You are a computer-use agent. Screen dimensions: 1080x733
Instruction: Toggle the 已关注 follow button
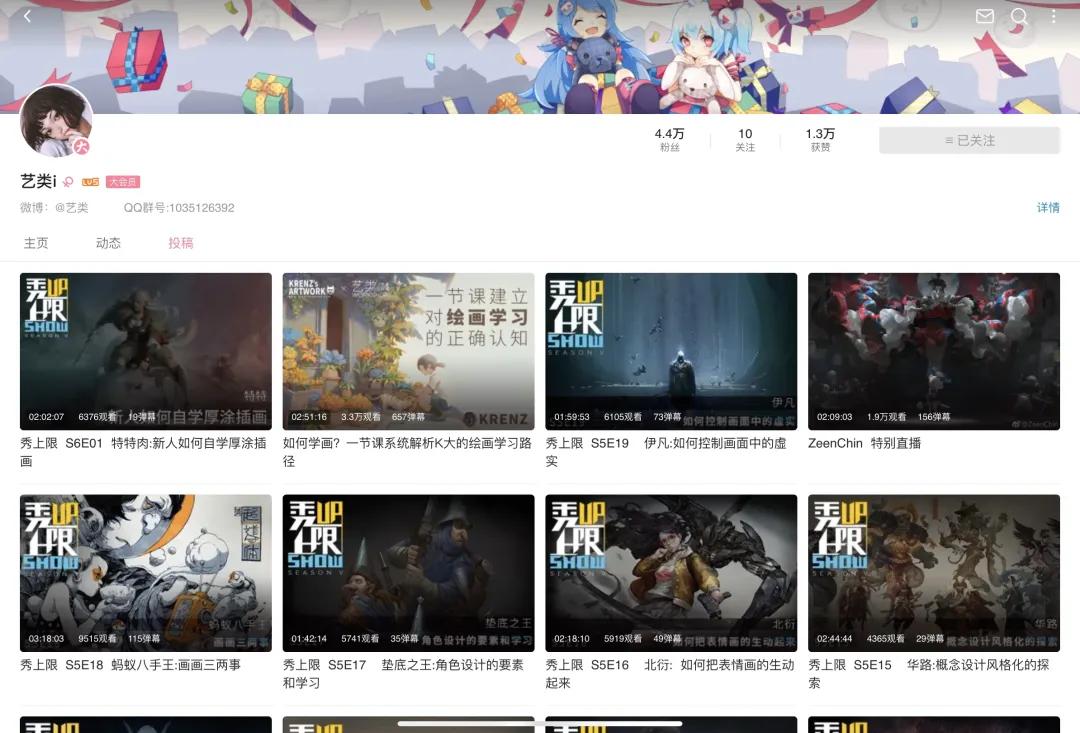[x=969, y=139]
